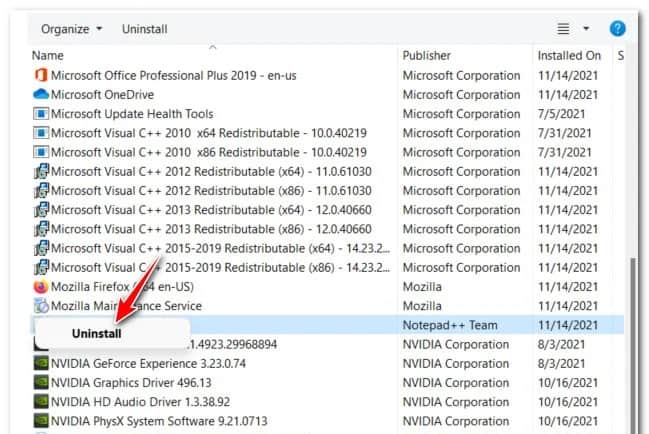
Task: Click Mozilla publisher in Firefox row
Action: 422,287
